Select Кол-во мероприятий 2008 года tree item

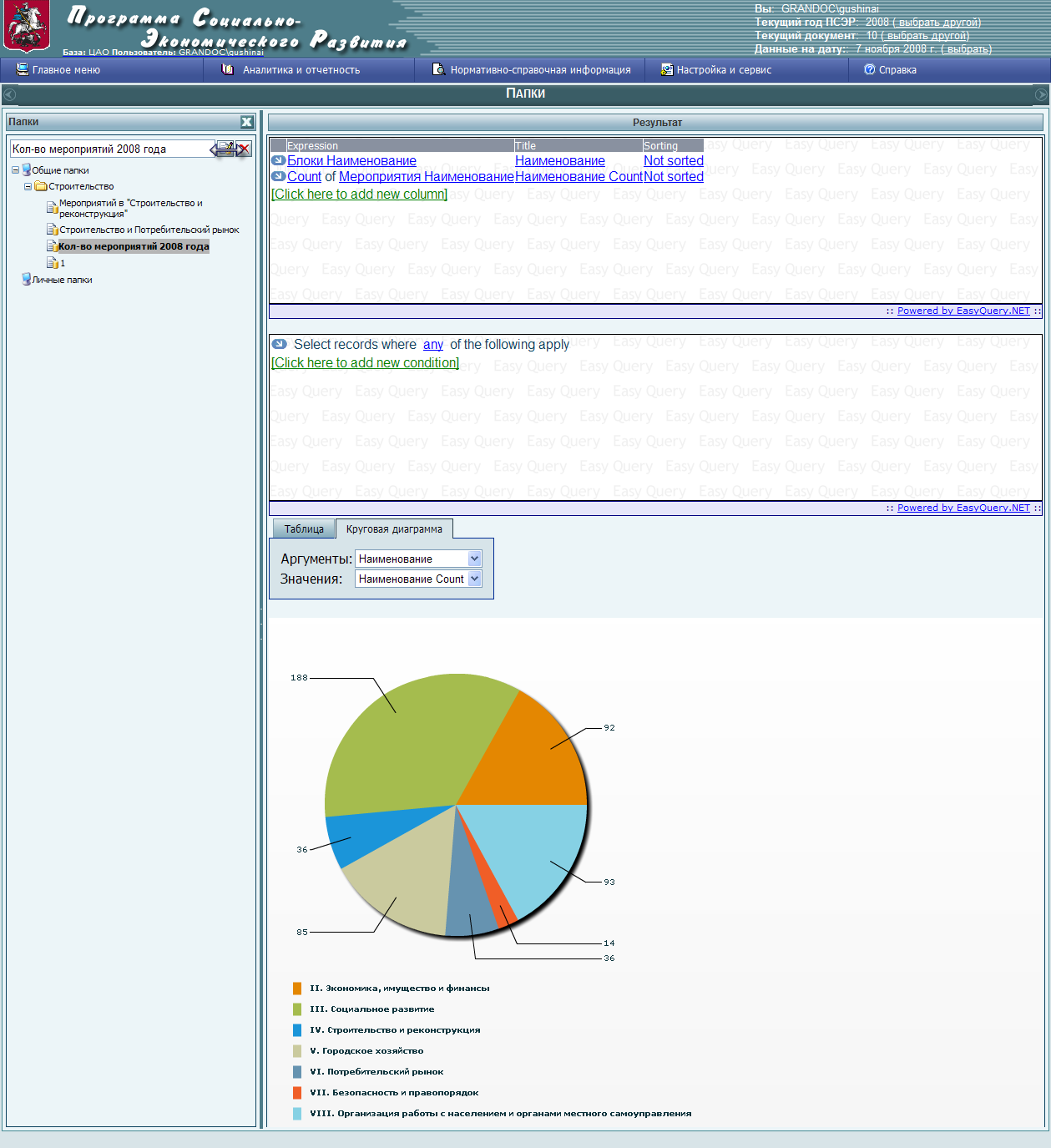[134, 246]
